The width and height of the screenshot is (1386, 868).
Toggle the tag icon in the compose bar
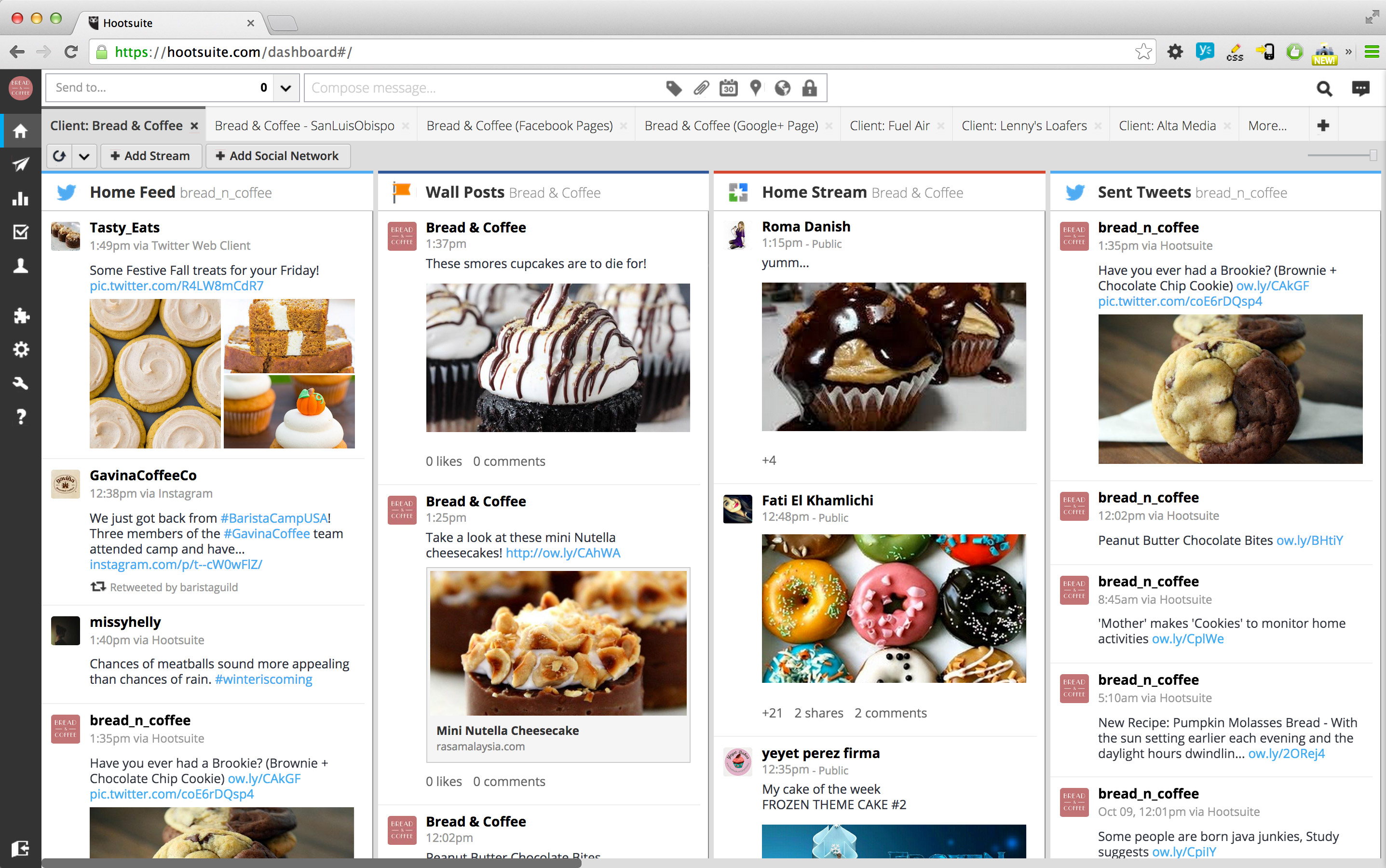674,87
